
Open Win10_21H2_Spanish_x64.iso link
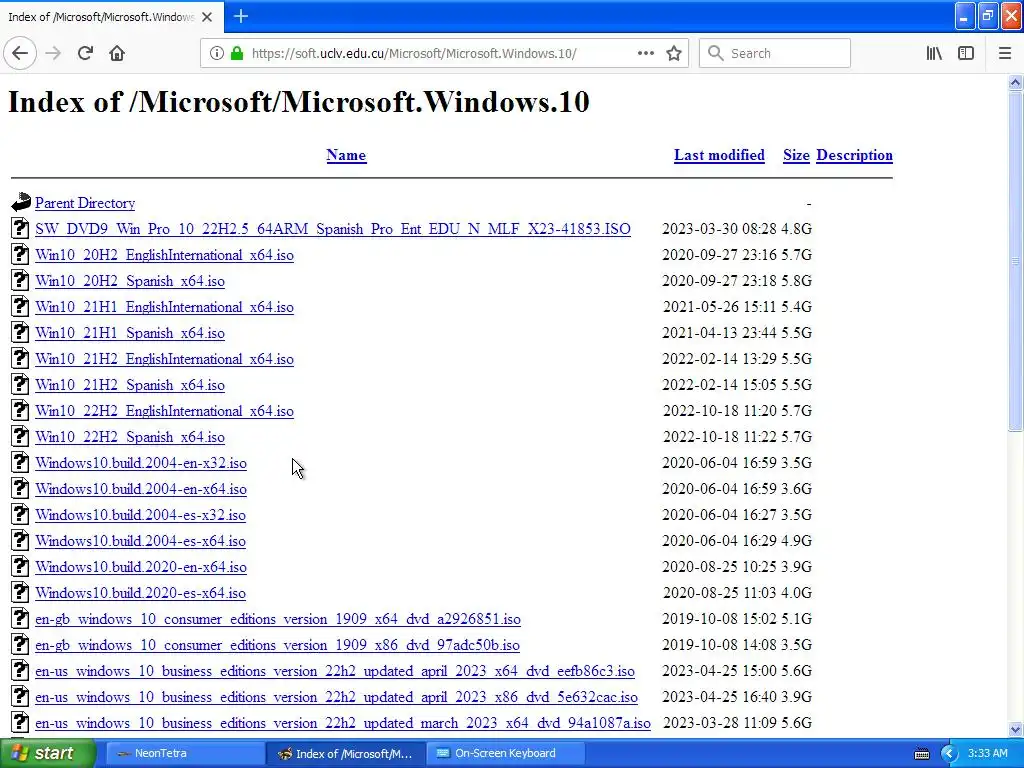(x=130, y=385)
